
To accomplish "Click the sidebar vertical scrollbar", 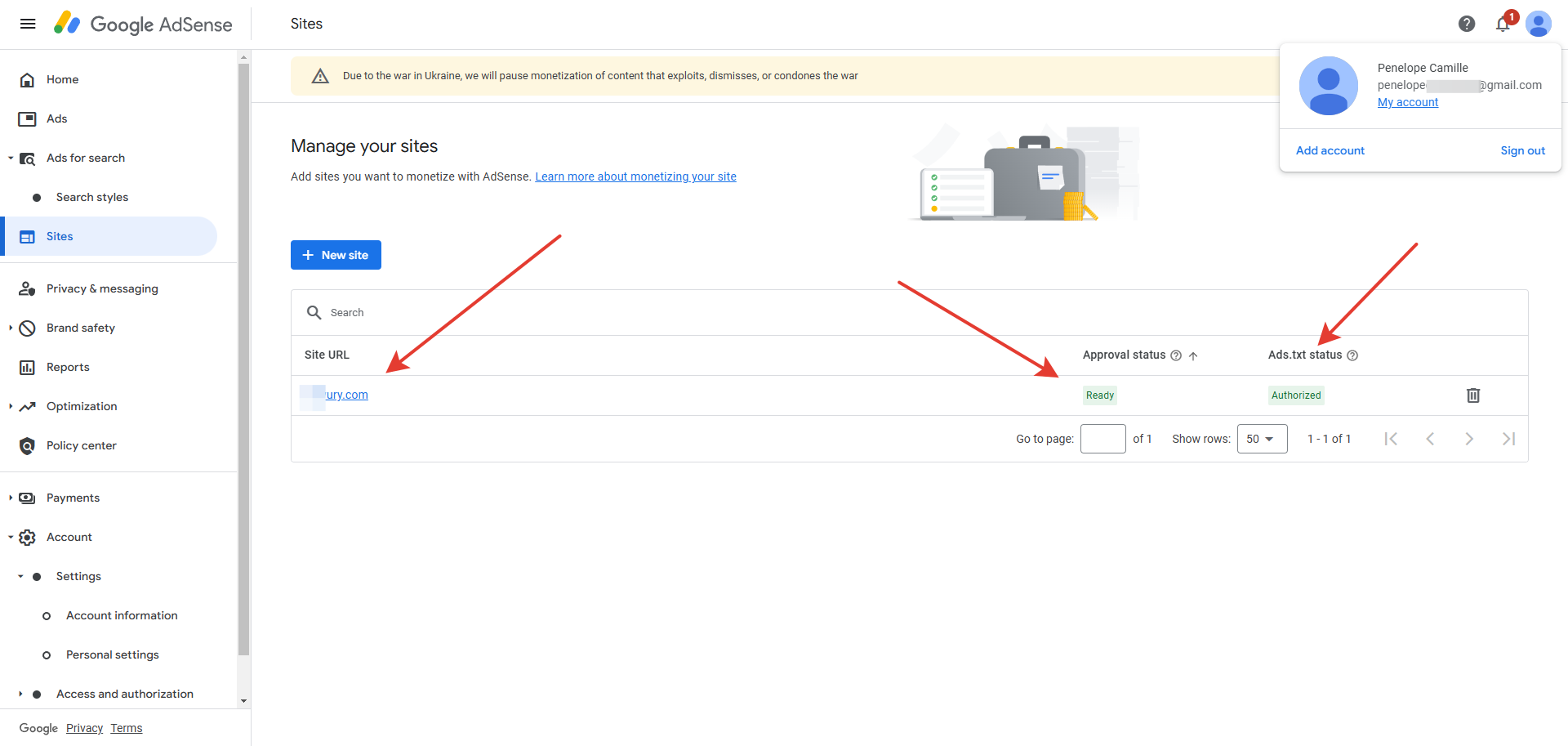I will pos(243,360).
